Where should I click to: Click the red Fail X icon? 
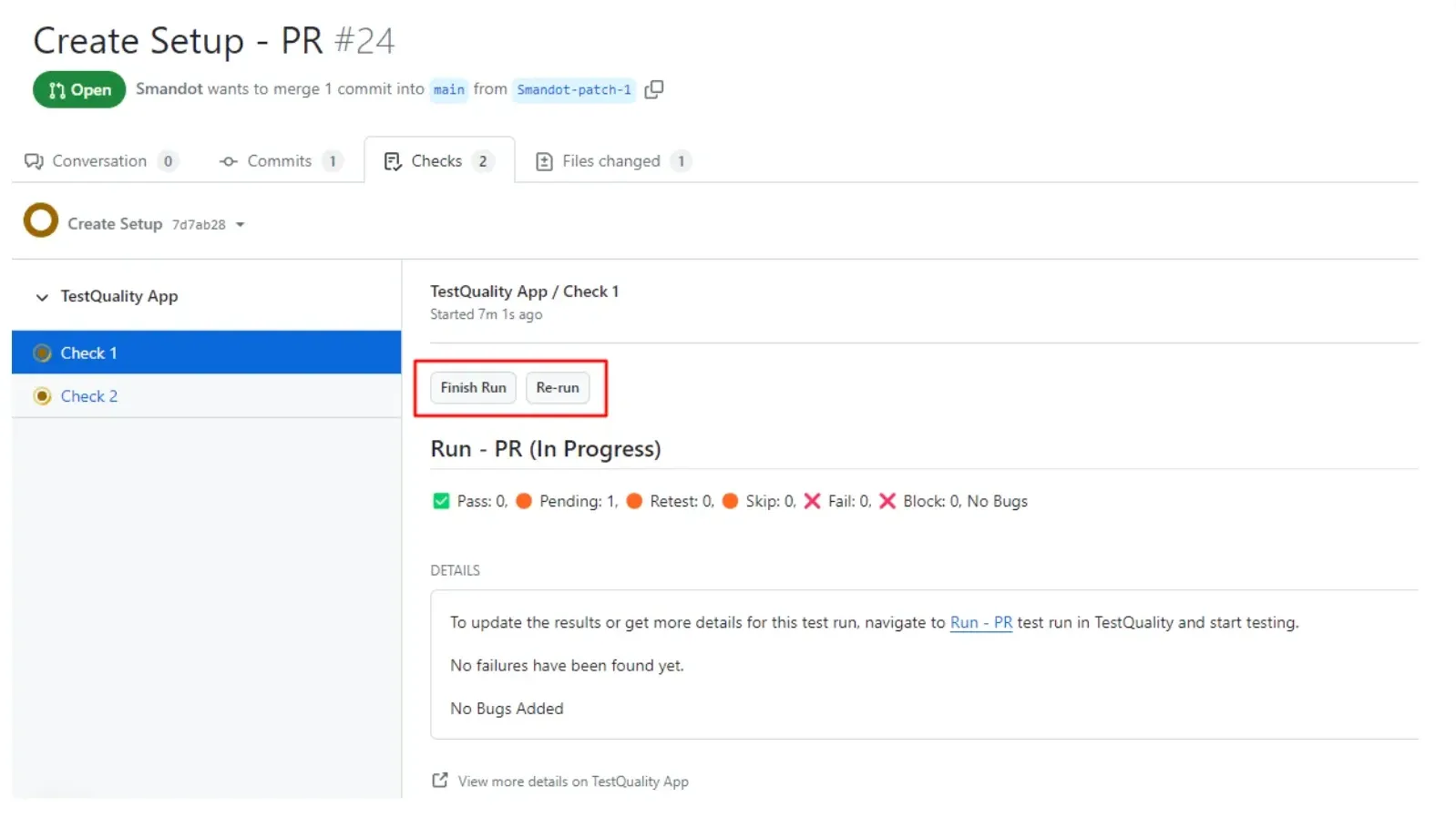[813, 501]
